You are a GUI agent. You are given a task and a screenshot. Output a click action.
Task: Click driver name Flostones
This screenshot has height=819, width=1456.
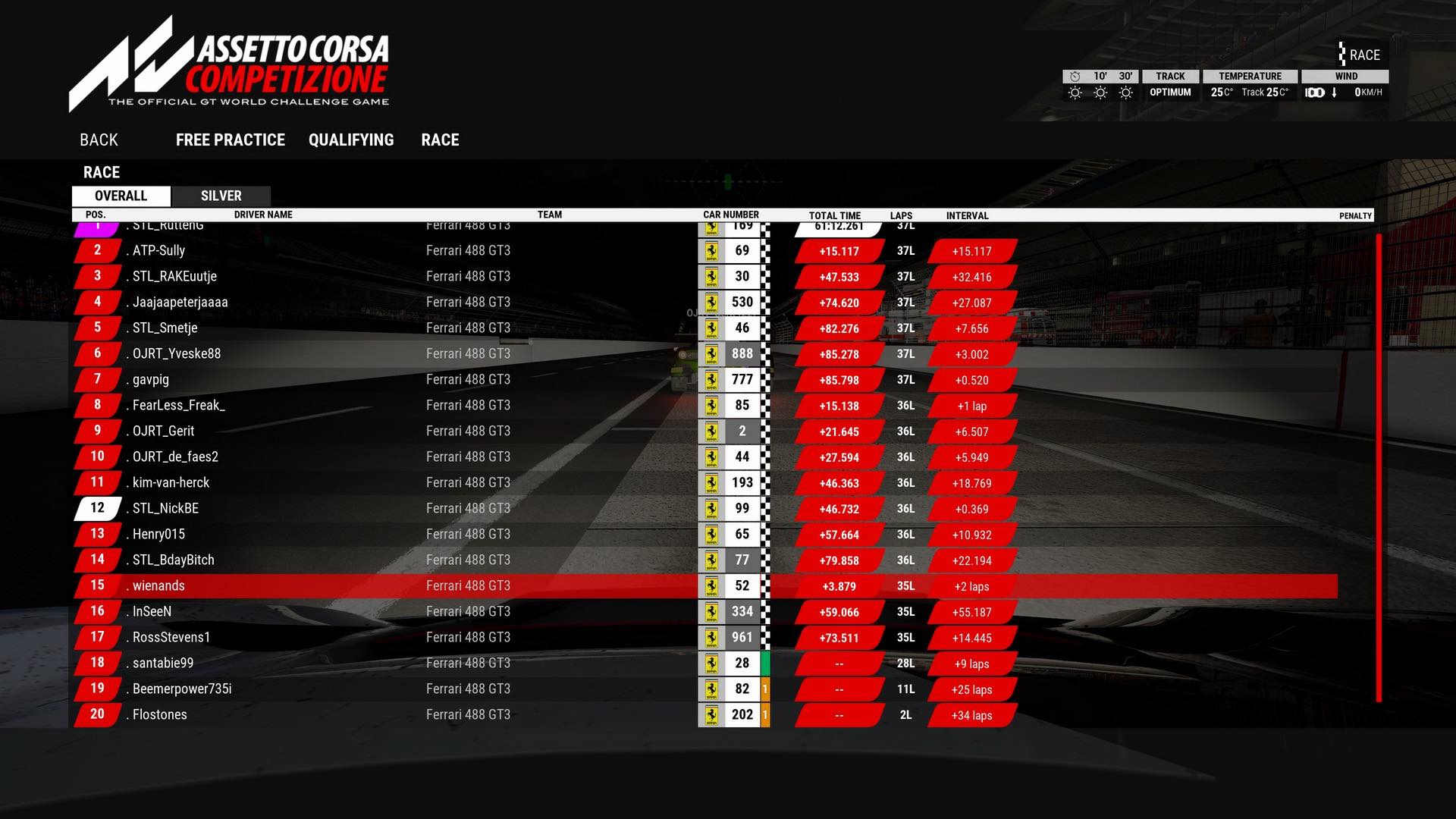pos(159,715)
